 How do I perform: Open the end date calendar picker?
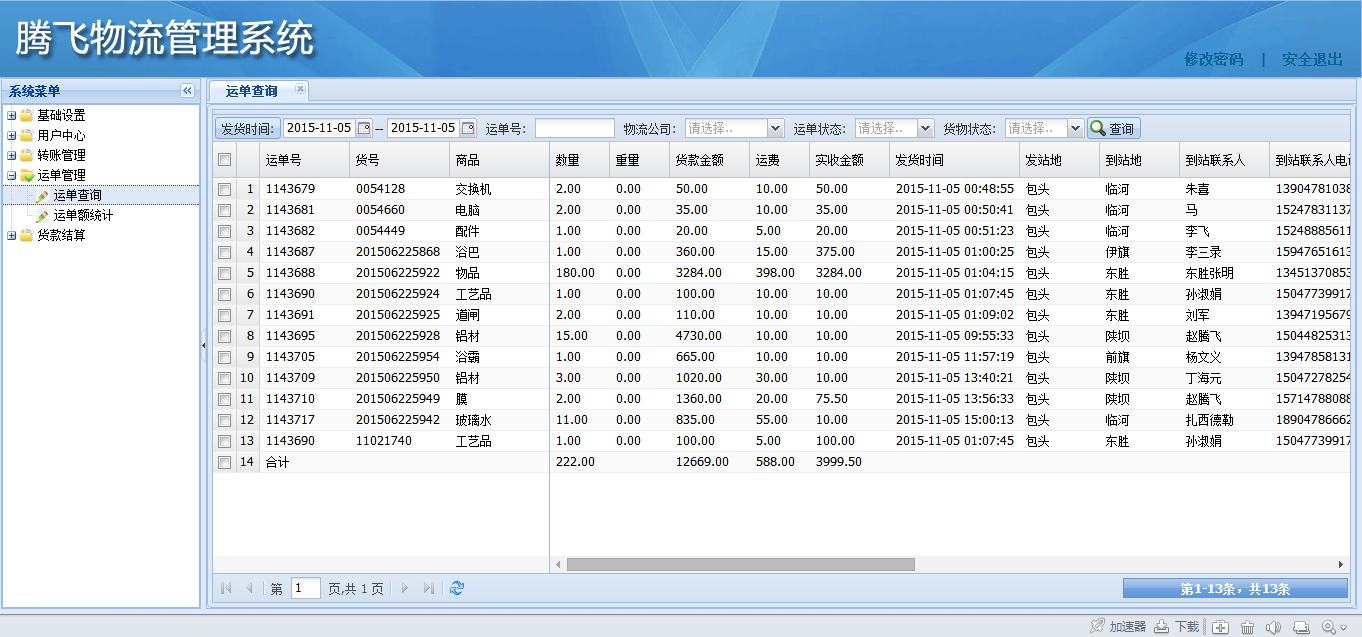click(468, 128)
